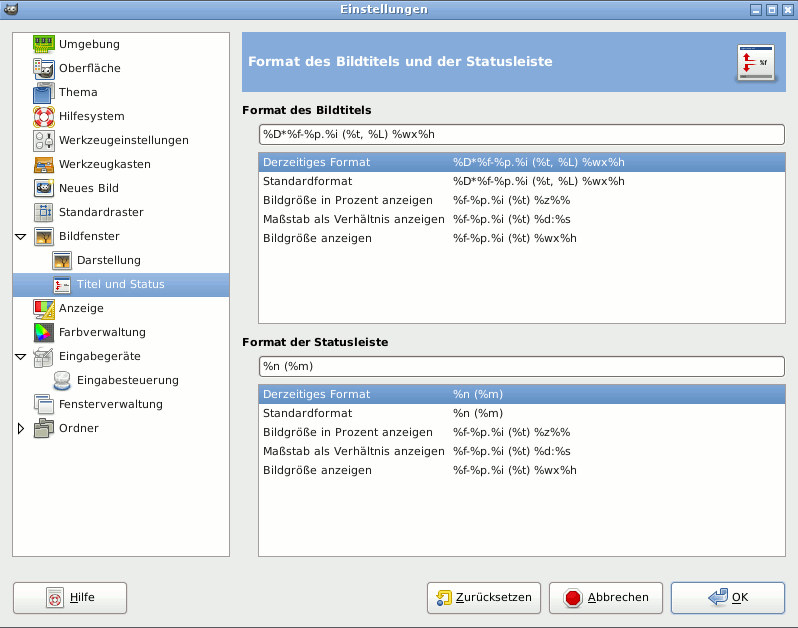Collapse the Bildfenster tree node
Screen dimensions: 798x628
point(21,237)
